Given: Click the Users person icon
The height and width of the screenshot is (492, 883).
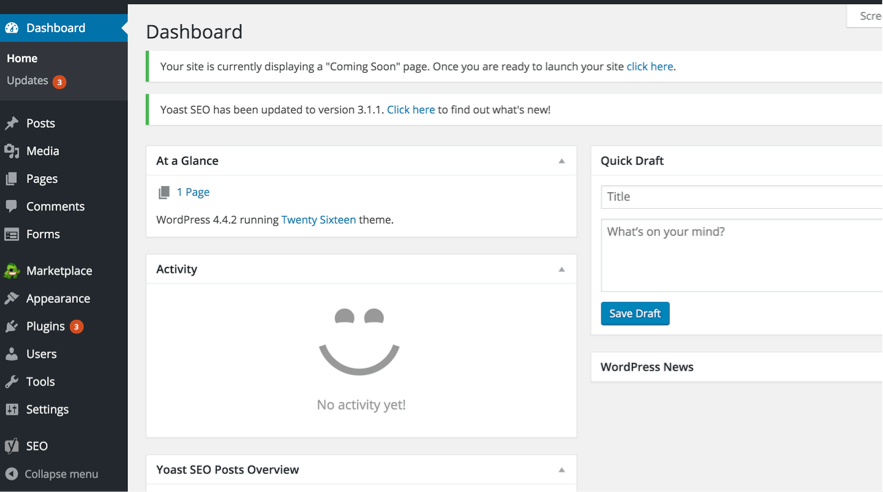Looking at the screenshot, I should pos(12,354).
